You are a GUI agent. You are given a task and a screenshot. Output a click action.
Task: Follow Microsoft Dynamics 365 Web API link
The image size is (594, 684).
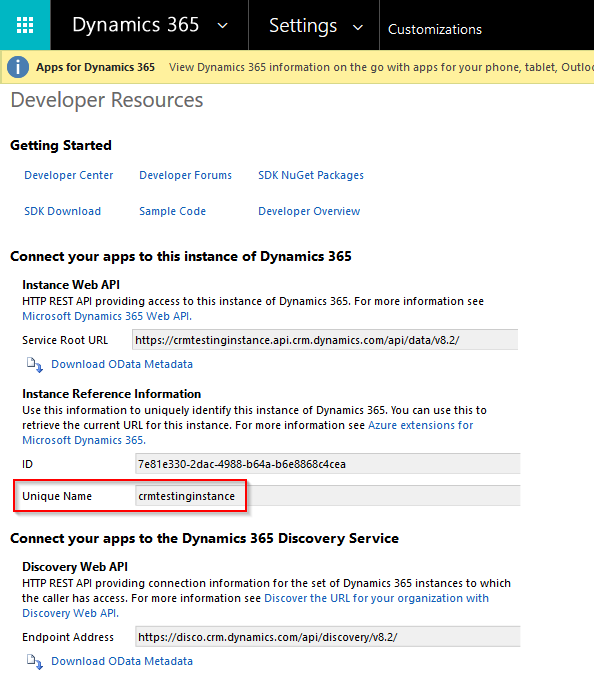[107, 316]
